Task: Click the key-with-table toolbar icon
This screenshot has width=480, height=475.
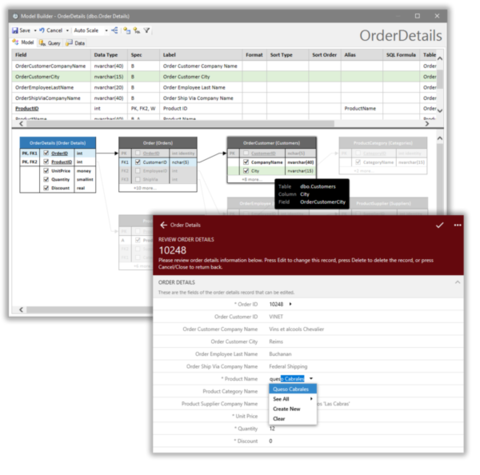Action: click(x=137, y=30)
